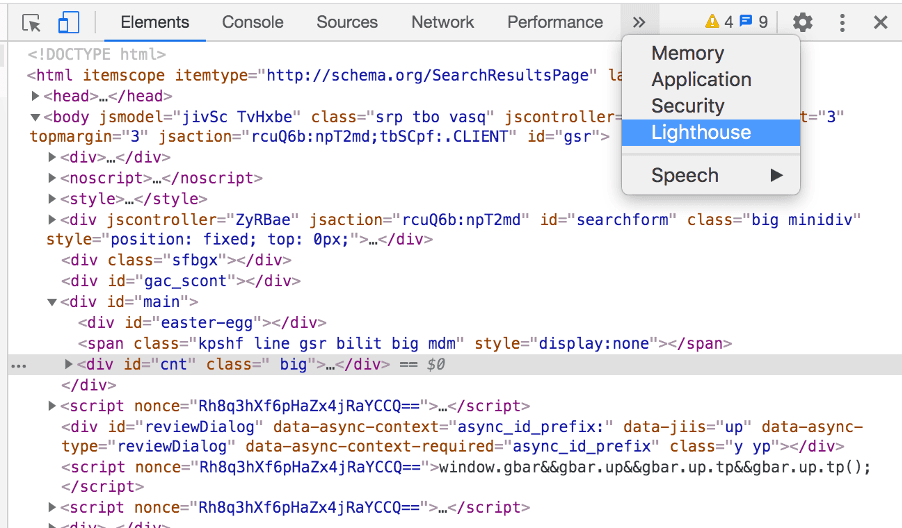
Task: Switch to the Console tab
Action: [x=253, y=22]
